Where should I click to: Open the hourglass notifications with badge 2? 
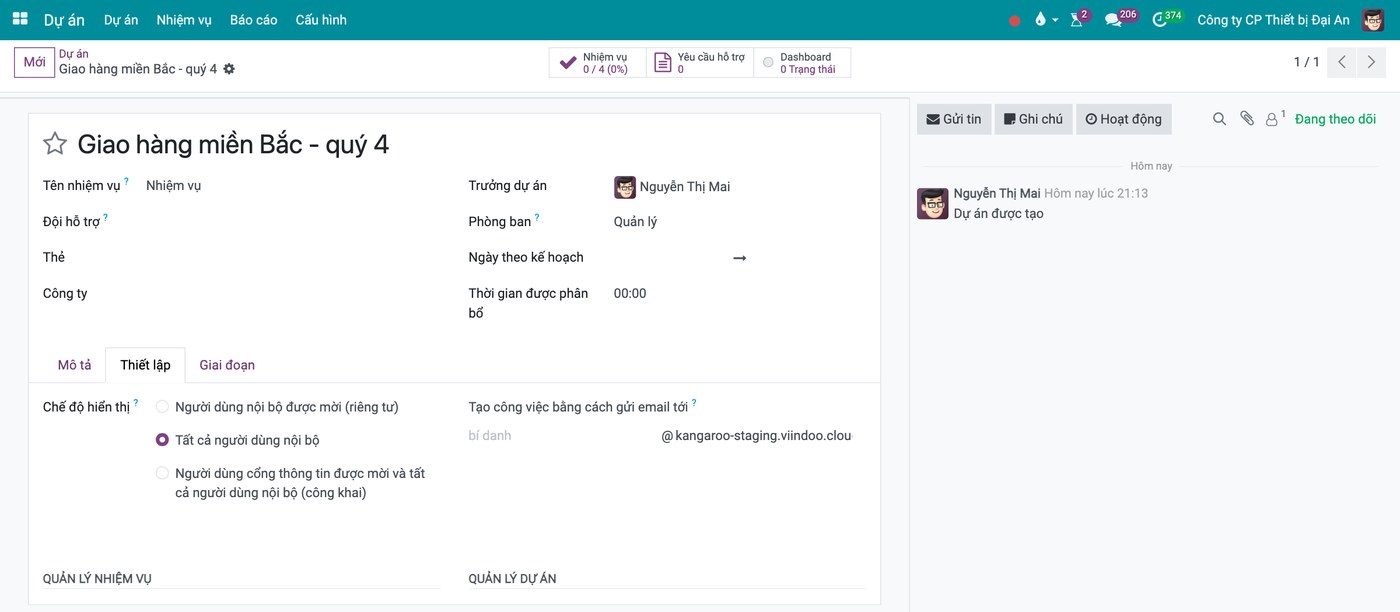click(1078, 19)
